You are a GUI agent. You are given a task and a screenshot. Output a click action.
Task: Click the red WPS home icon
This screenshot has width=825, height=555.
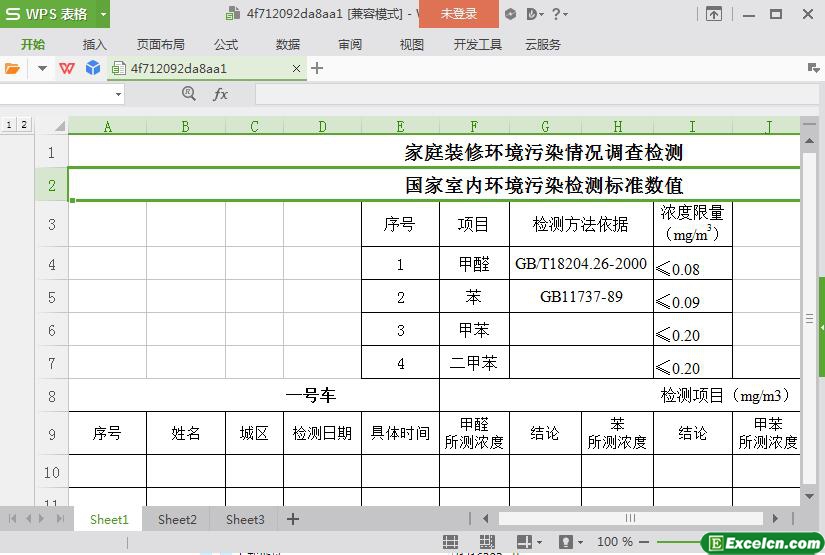click(67, 68)
